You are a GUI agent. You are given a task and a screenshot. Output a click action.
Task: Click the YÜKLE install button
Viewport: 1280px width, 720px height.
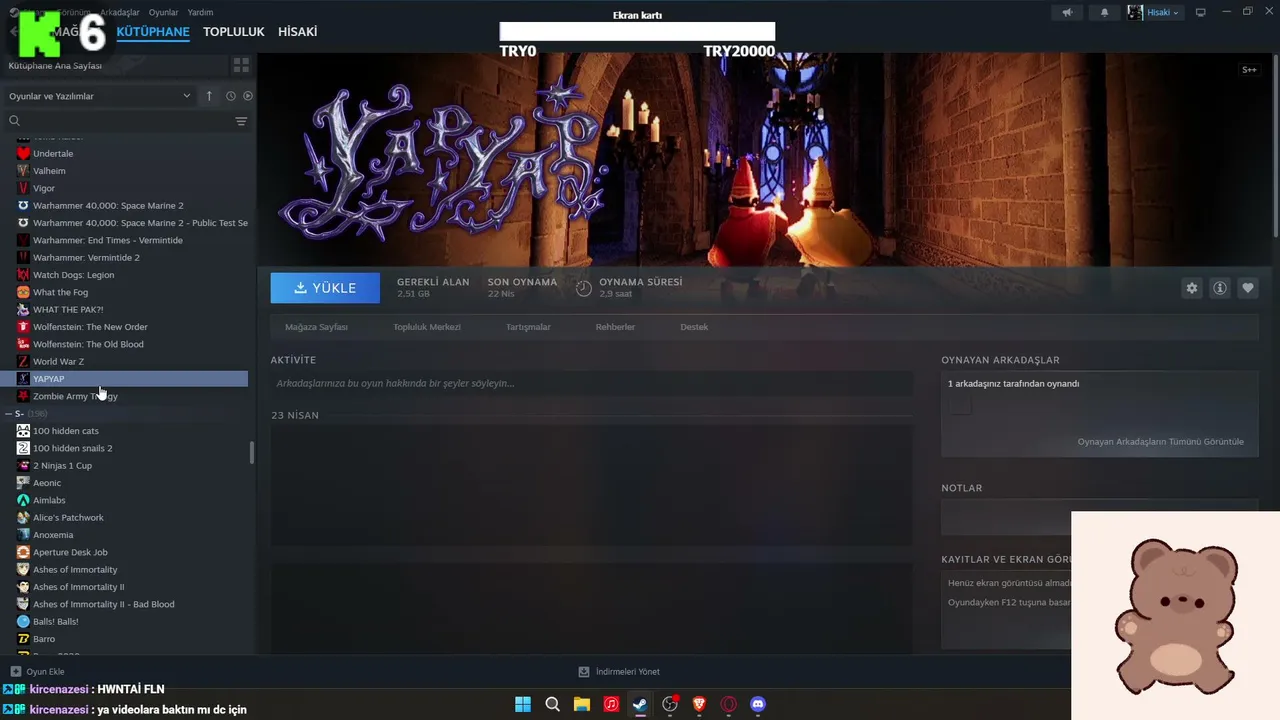325,288
